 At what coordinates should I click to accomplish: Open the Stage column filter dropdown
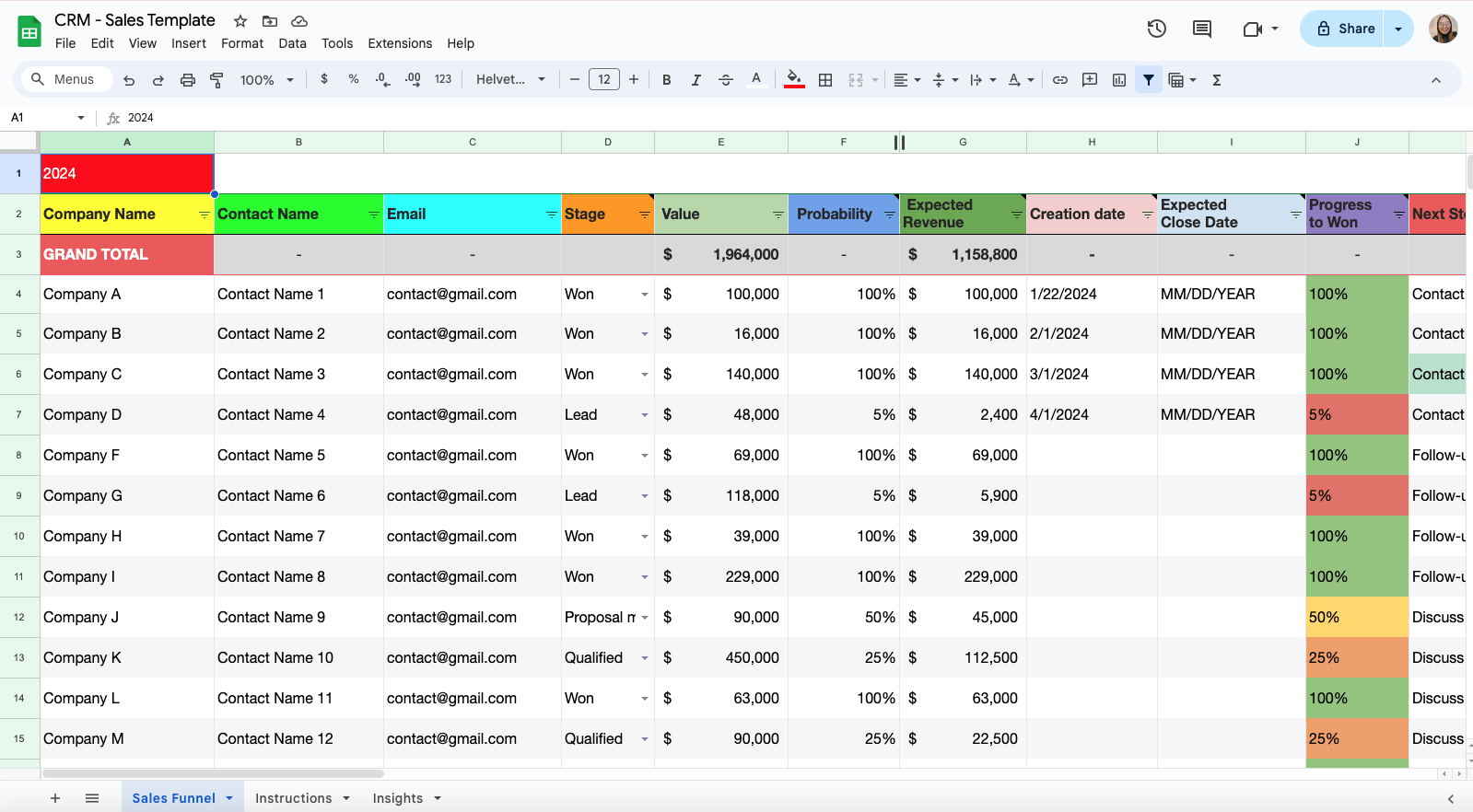click(644, 215)
